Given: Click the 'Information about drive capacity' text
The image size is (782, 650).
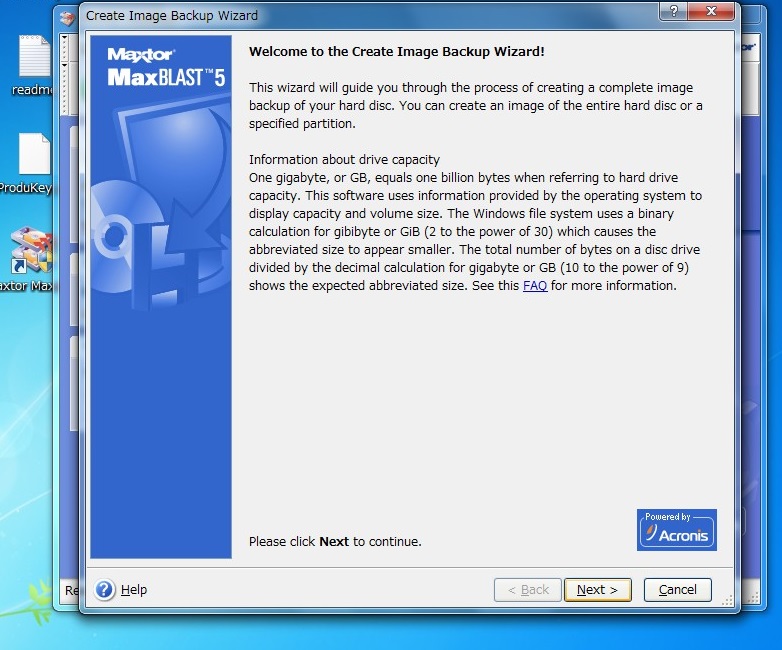Looking at the screenshot, I should (344, 160).
